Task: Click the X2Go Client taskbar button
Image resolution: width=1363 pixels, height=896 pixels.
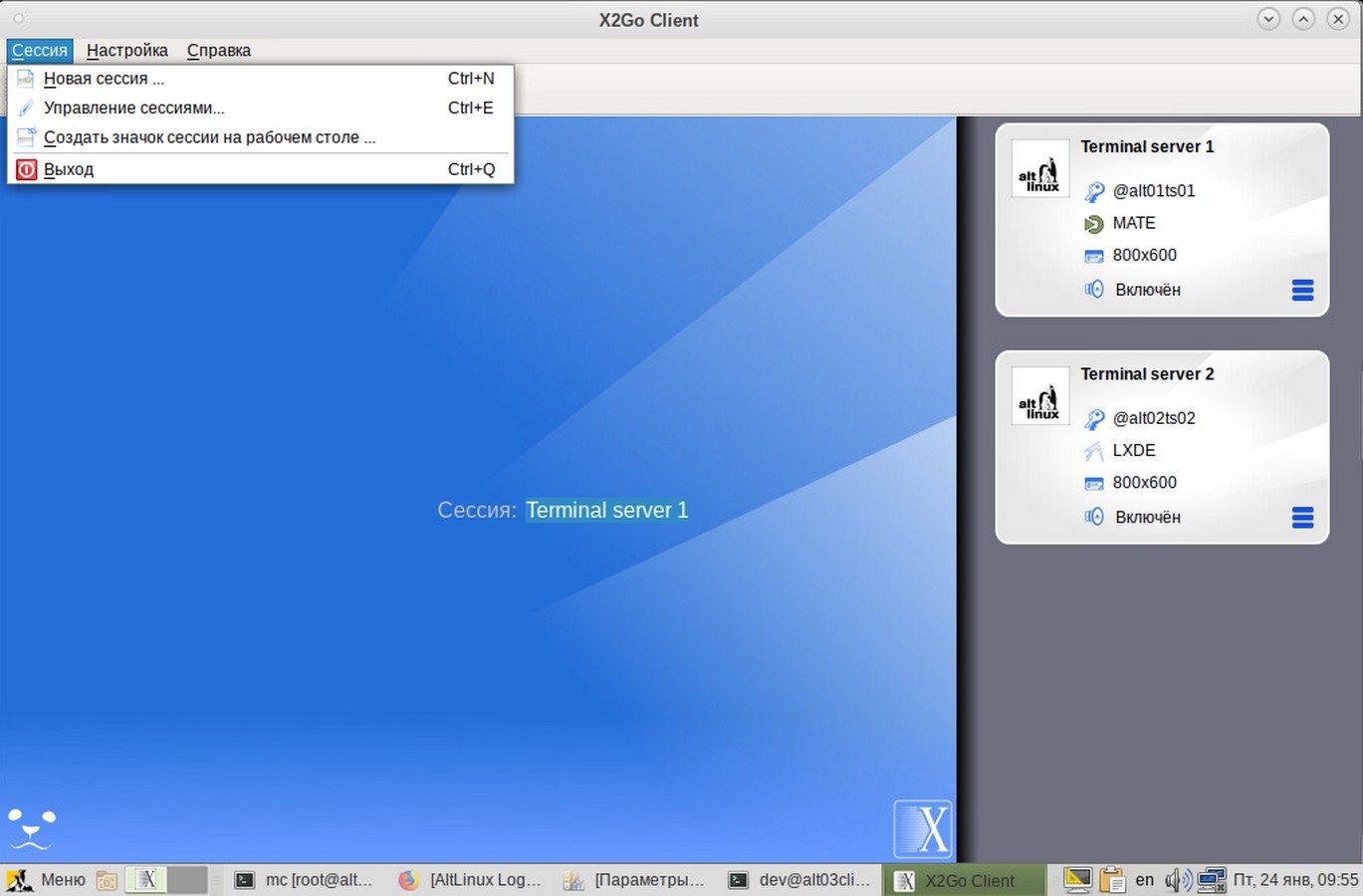Action: pyautogui.click(x=964, y=880)
